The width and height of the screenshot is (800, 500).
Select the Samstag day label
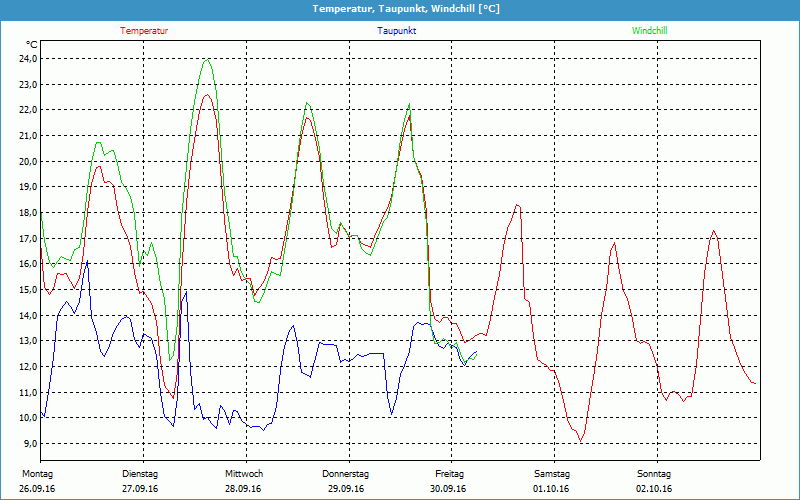coord(552,474)
